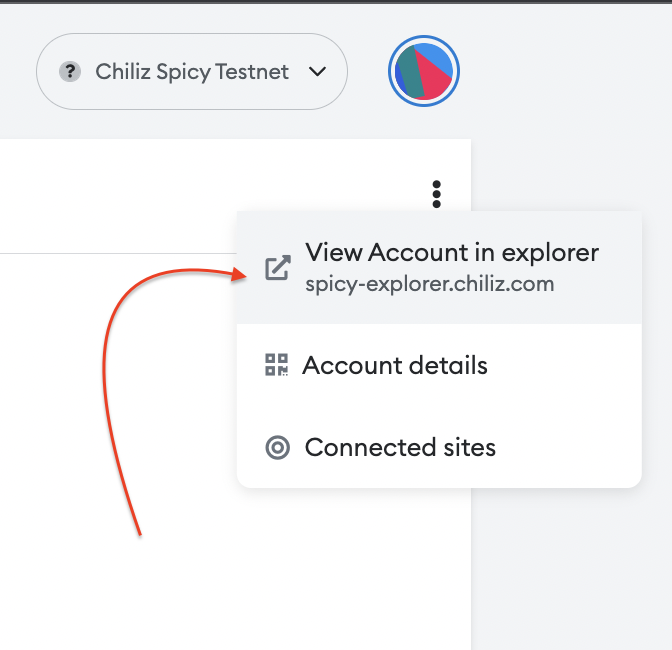672x650 pixels.
Task: Click the external link icon beside View Account
Action: click(x=277, y=268)
